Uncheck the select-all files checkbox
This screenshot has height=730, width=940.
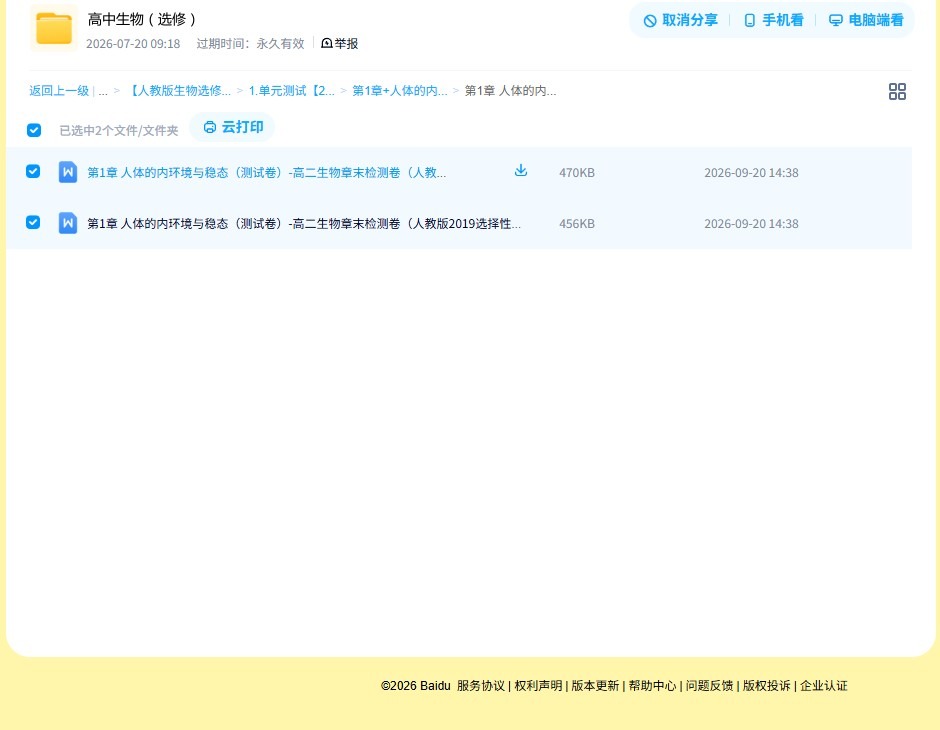(x=34, y=130)
